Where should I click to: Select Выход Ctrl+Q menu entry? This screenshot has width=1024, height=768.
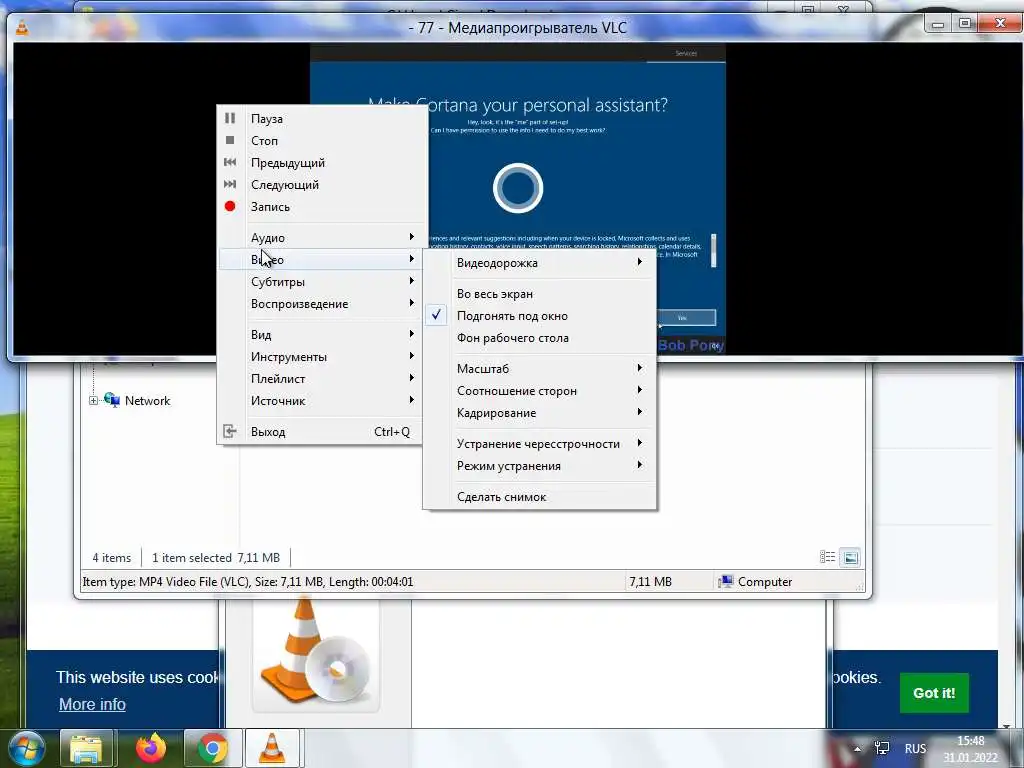(320, 431)
